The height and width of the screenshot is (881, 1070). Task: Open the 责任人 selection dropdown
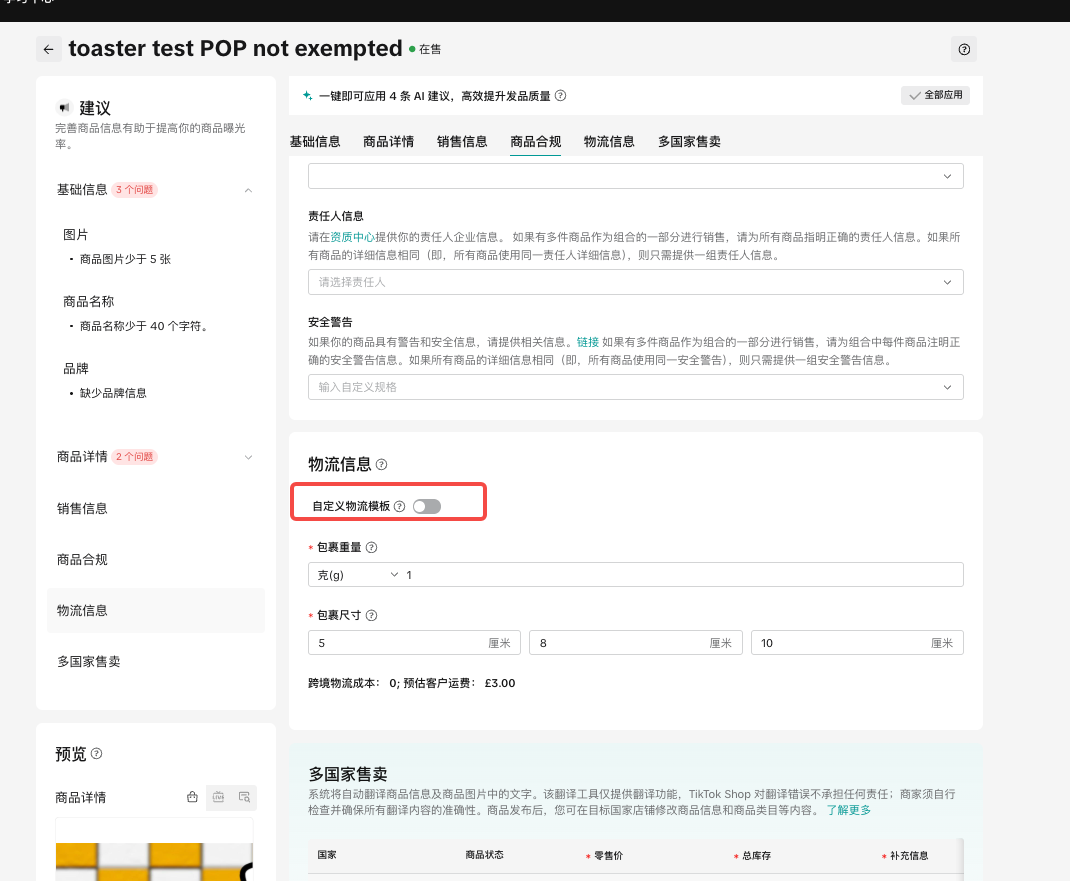click(635, 282)
